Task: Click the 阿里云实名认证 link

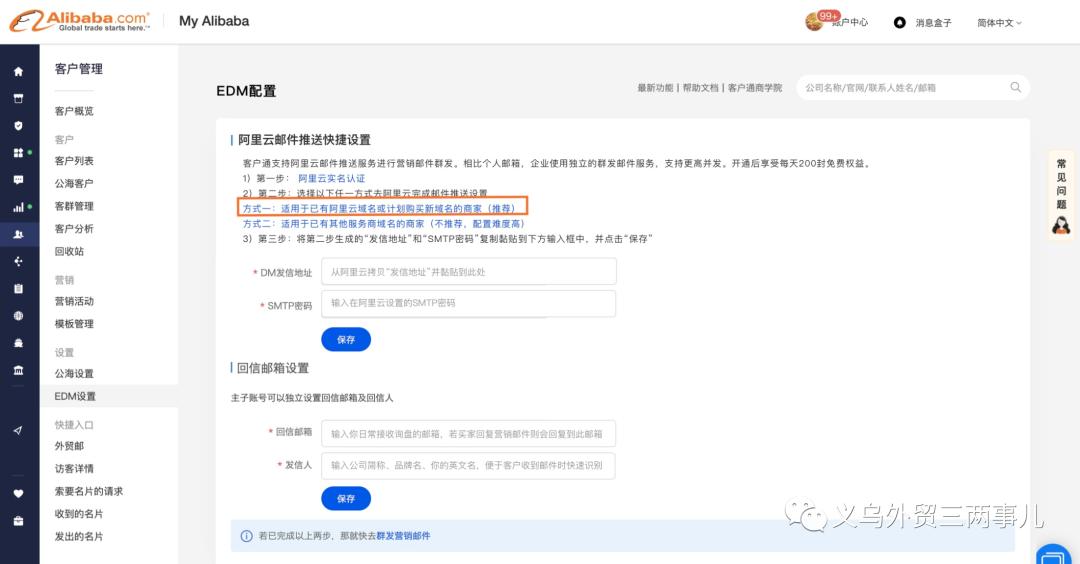Action: (x=331, y=178)
